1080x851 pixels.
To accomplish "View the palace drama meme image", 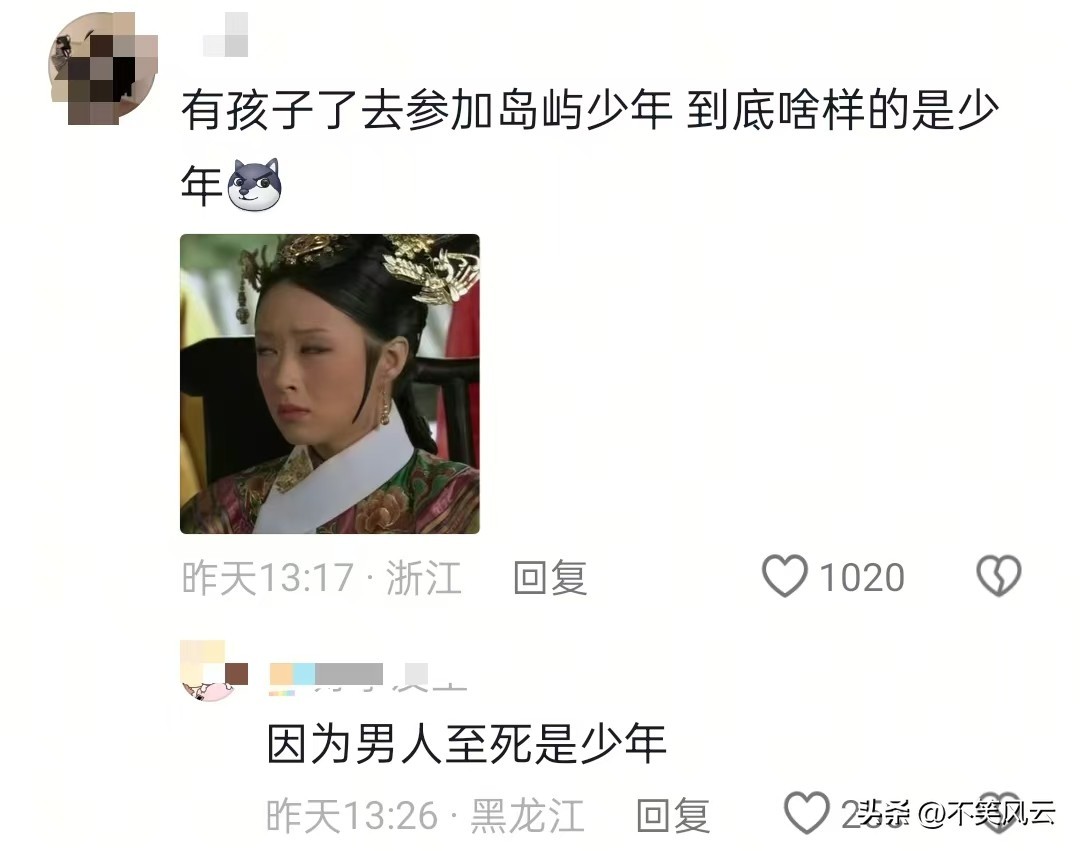I will point(330,384).
